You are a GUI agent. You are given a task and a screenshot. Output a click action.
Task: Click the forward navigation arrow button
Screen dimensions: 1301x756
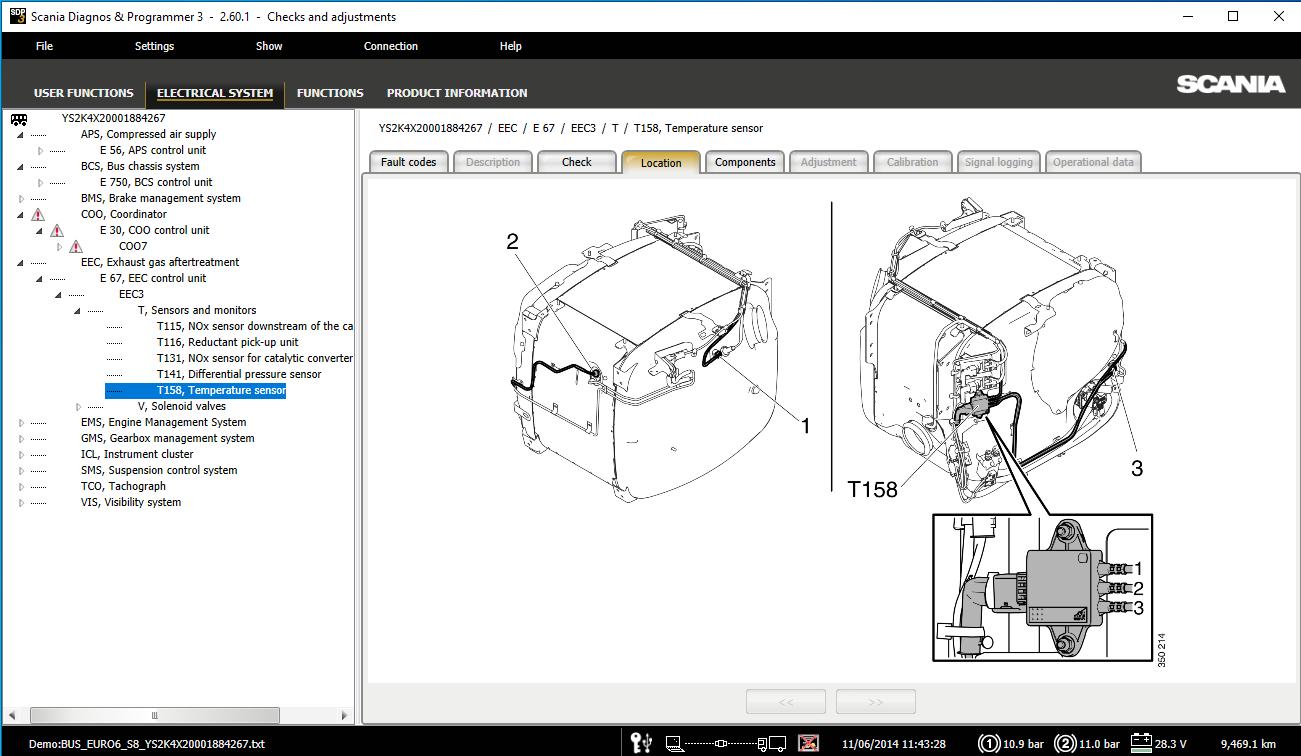coord(874,700)
